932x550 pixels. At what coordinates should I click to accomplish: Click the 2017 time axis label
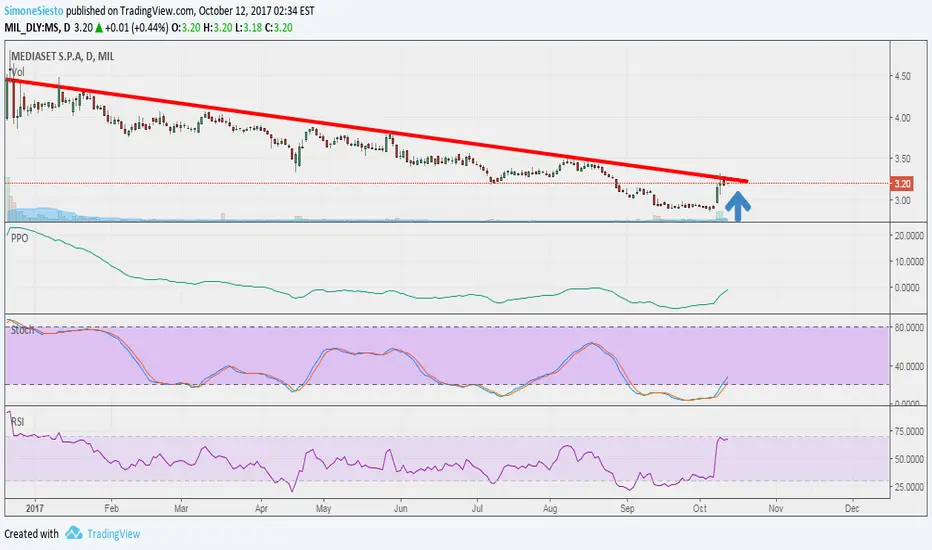35,508
